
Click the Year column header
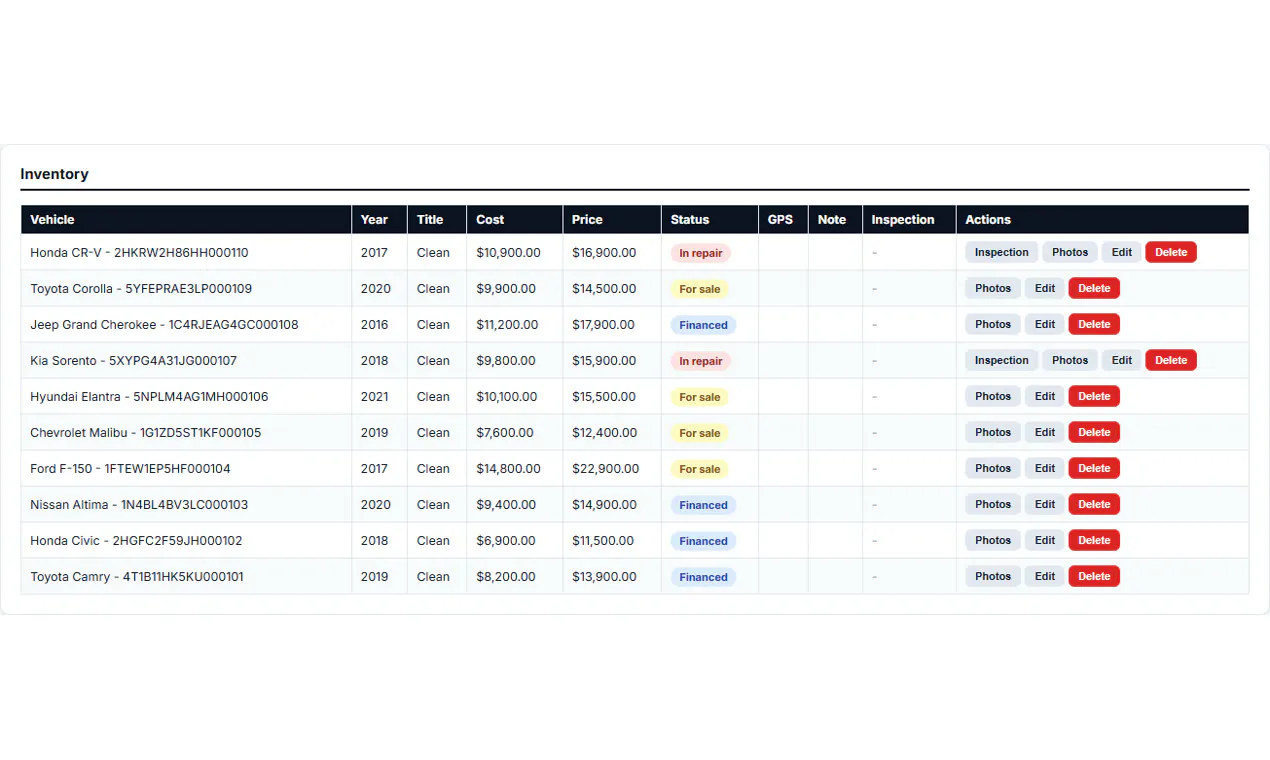pos(379,220)
